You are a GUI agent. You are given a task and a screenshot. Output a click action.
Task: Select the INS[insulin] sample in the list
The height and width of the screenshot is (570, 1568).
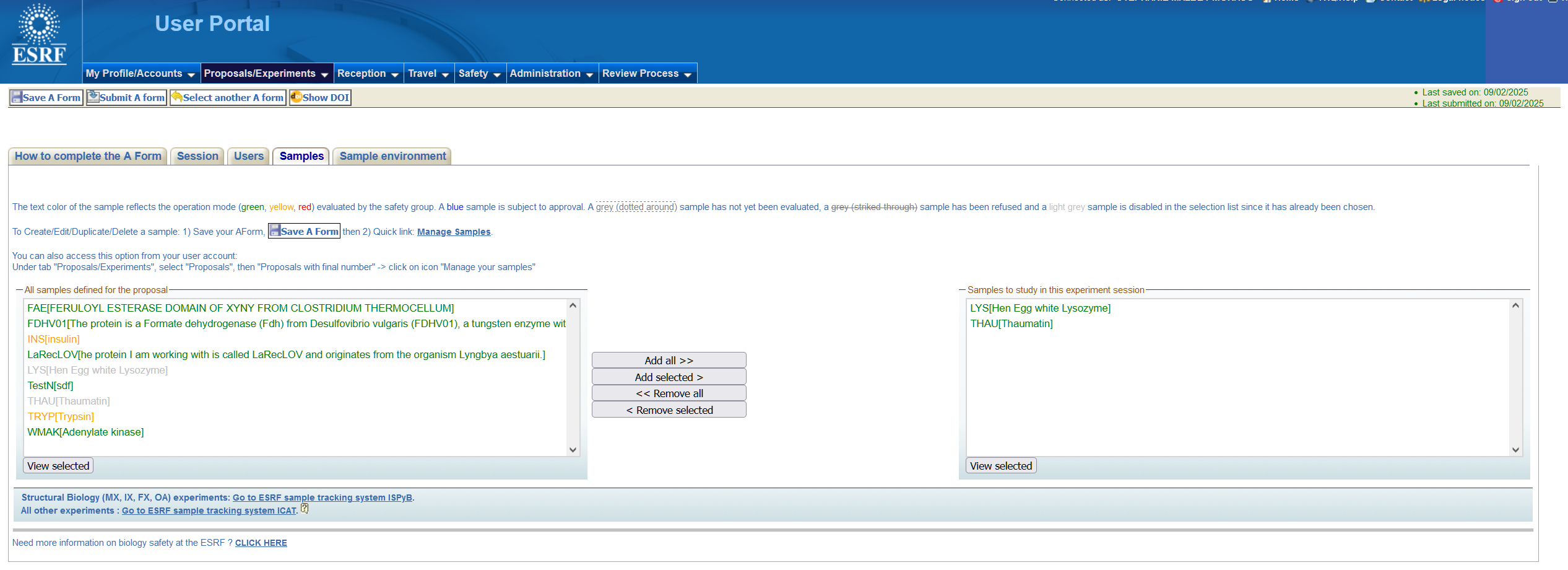tap(53, 339)
